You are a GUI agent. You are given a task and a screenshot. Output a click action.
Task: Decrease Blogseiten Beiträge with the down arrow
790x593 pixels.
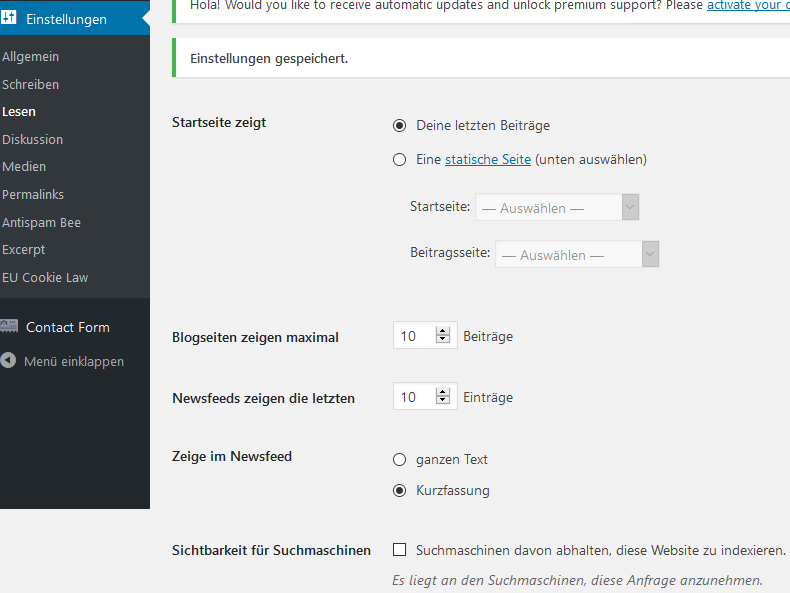coord(443,339)
